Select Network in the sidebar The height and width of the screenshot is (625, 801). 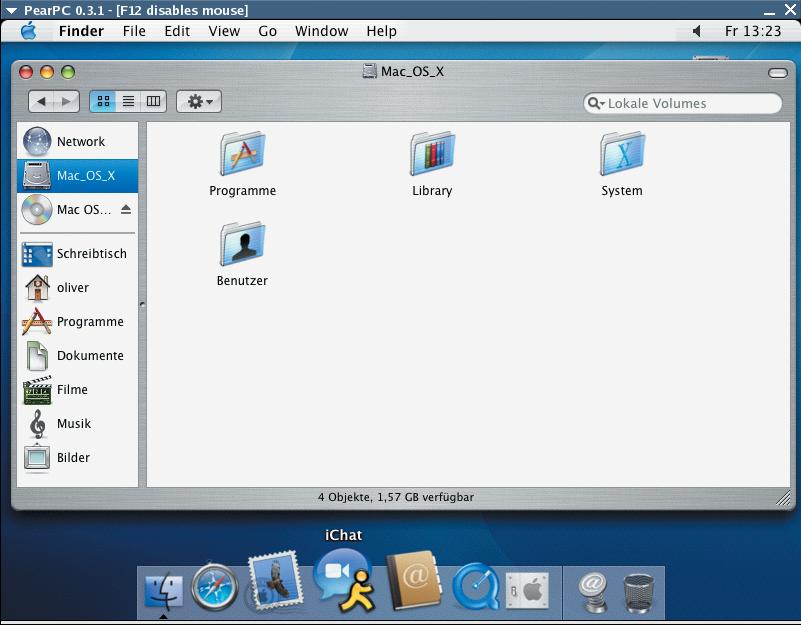coord(78,142)
